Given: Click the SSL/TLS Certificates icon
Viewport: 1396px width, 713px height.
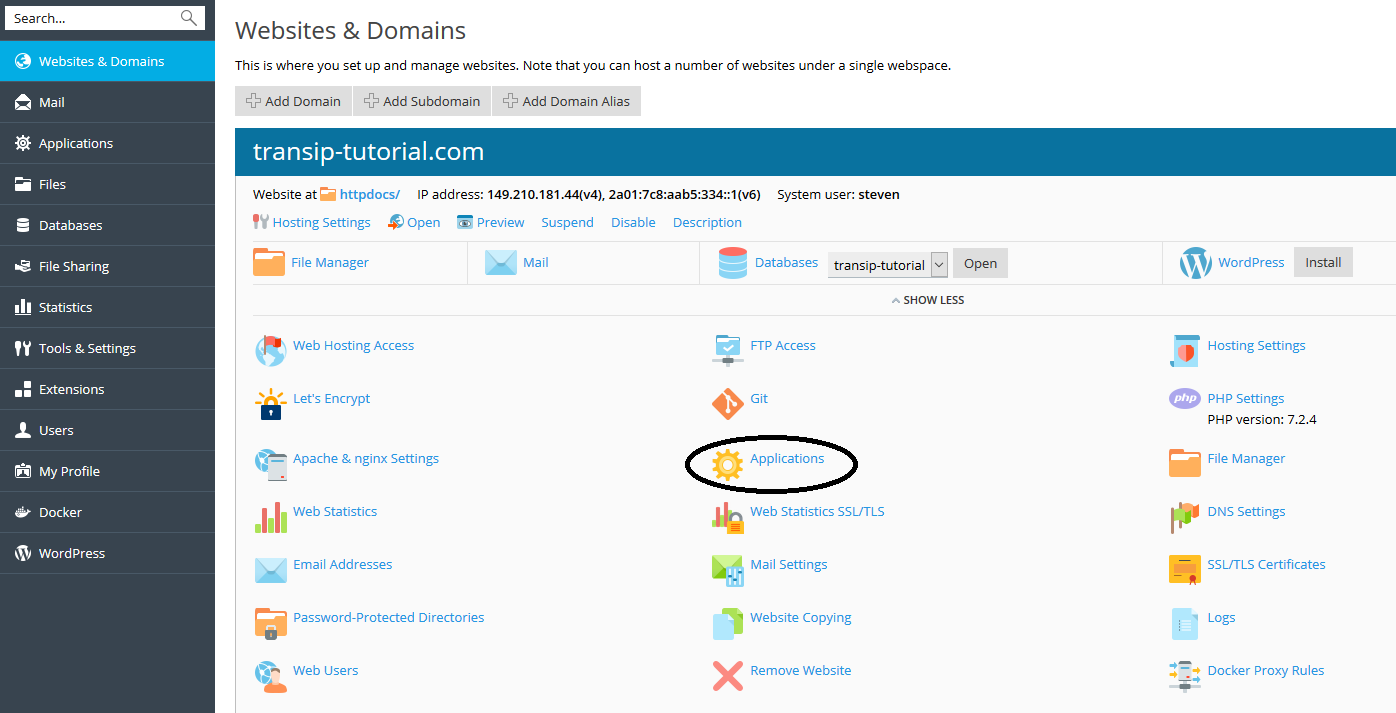Looking at the screenshot, I should (x=1185, y=570).
